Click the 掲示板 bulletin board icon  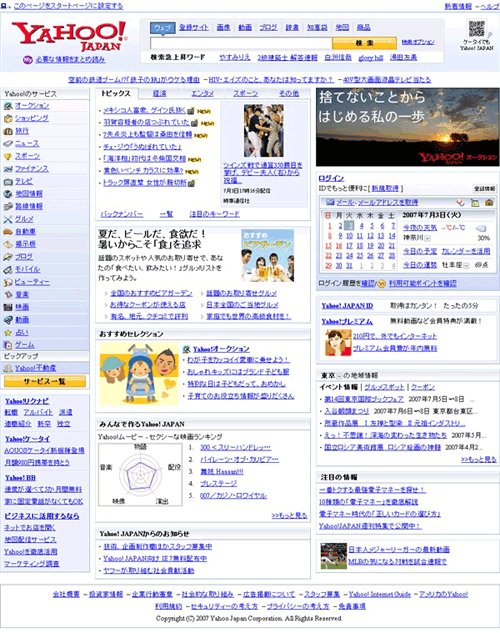(8, 245)
